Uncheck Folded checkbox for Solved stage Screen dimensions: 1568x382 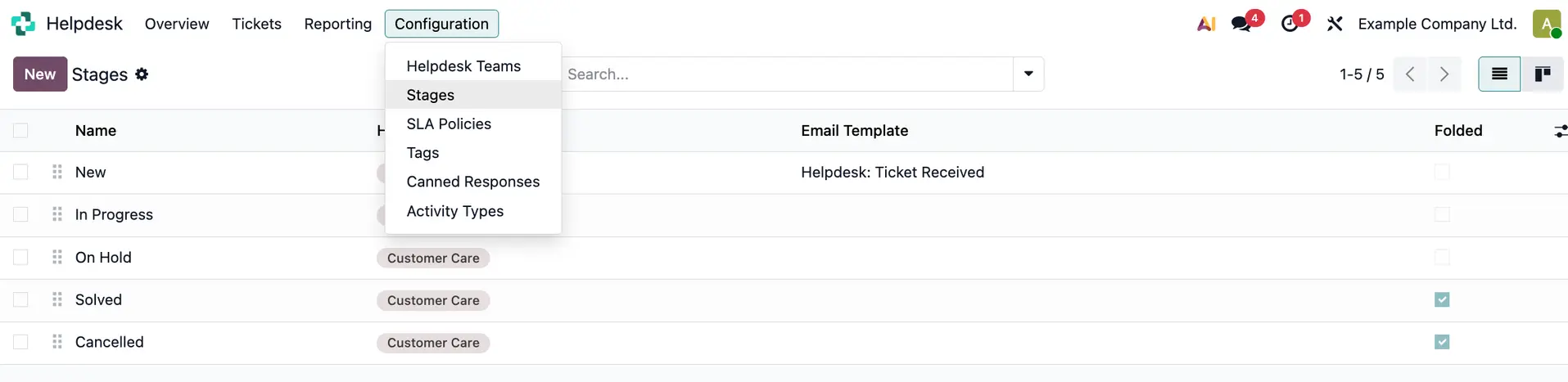[1442, 300]
